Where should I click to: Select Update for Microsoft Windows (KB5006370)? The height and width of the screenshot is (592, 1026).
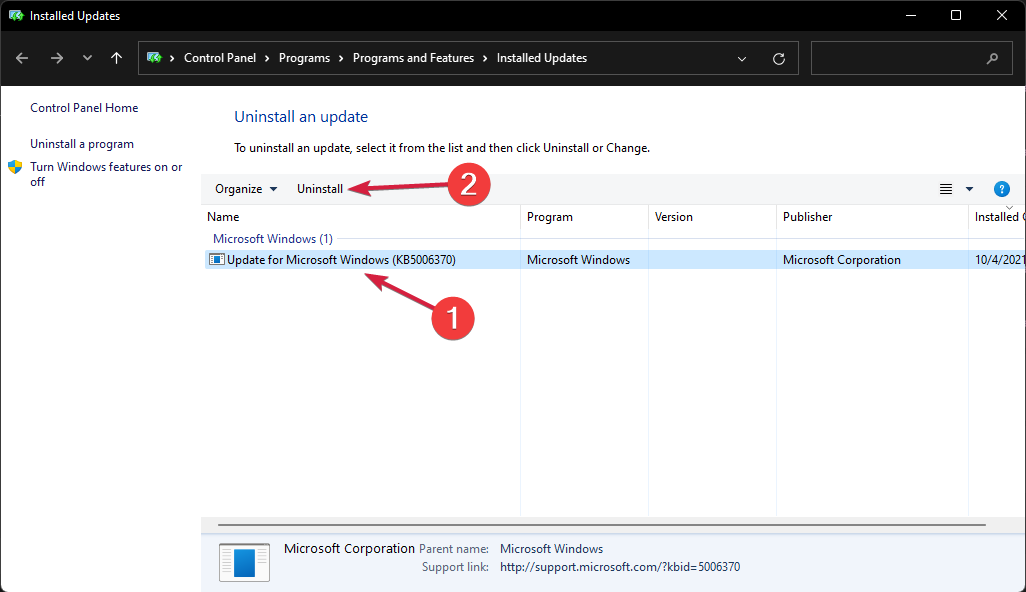341,260
